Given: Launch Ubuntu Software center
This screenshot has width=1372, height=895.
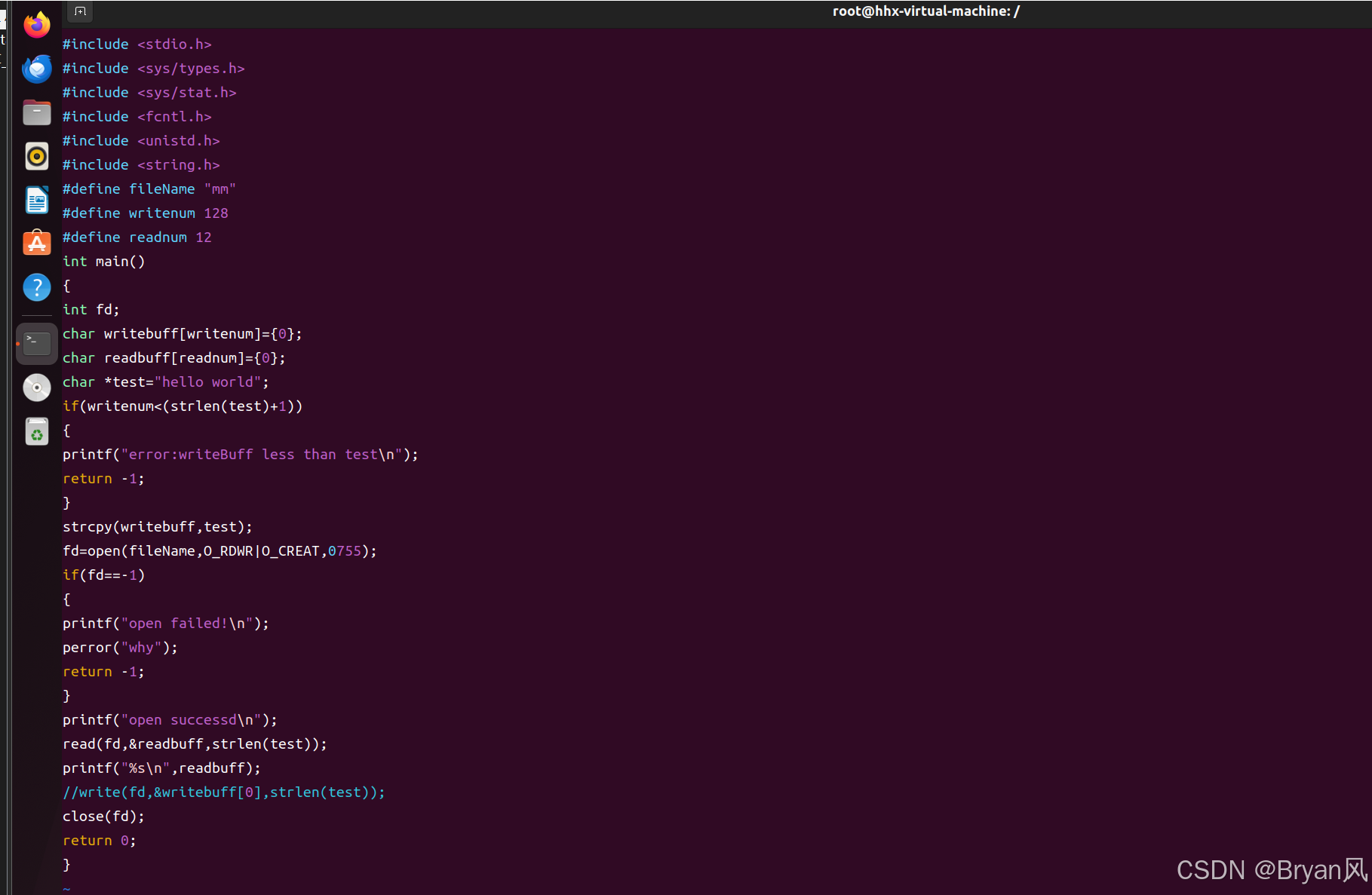Looking at the screenshot, I should coord(36,243).
